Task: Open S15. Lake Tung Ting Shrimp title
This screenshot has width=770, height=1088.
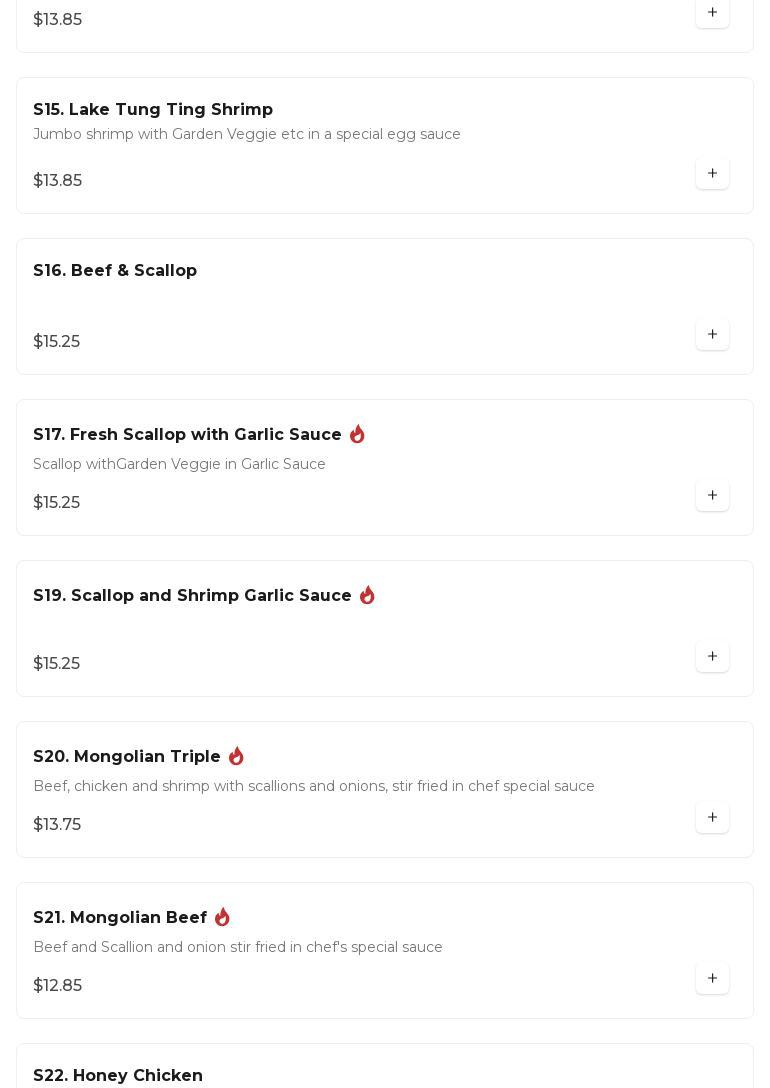Action: tap(153, 110)
